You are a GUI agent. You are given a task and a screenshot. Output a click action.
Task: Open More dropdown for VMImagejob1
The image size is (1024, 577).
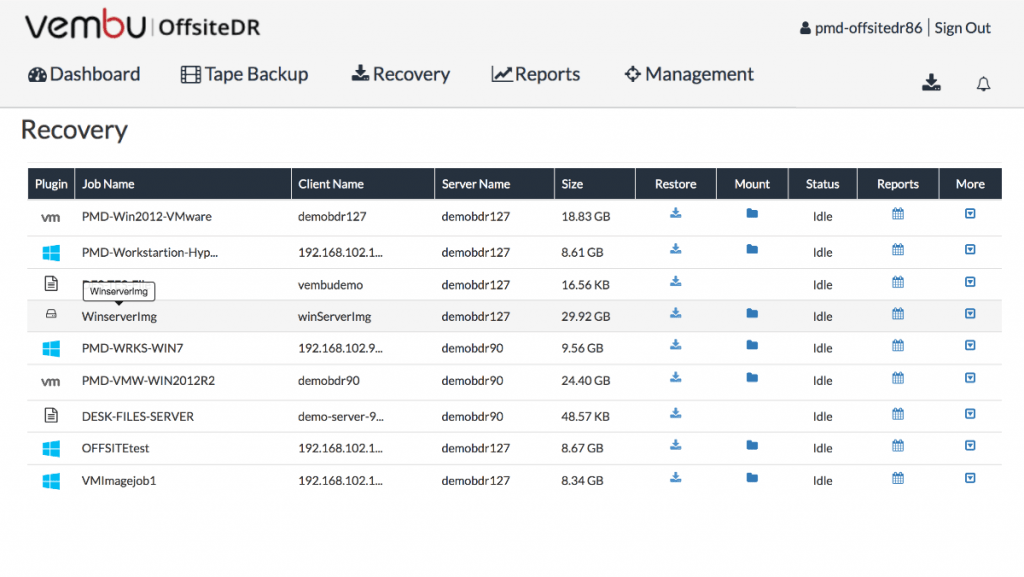point(970,479)
